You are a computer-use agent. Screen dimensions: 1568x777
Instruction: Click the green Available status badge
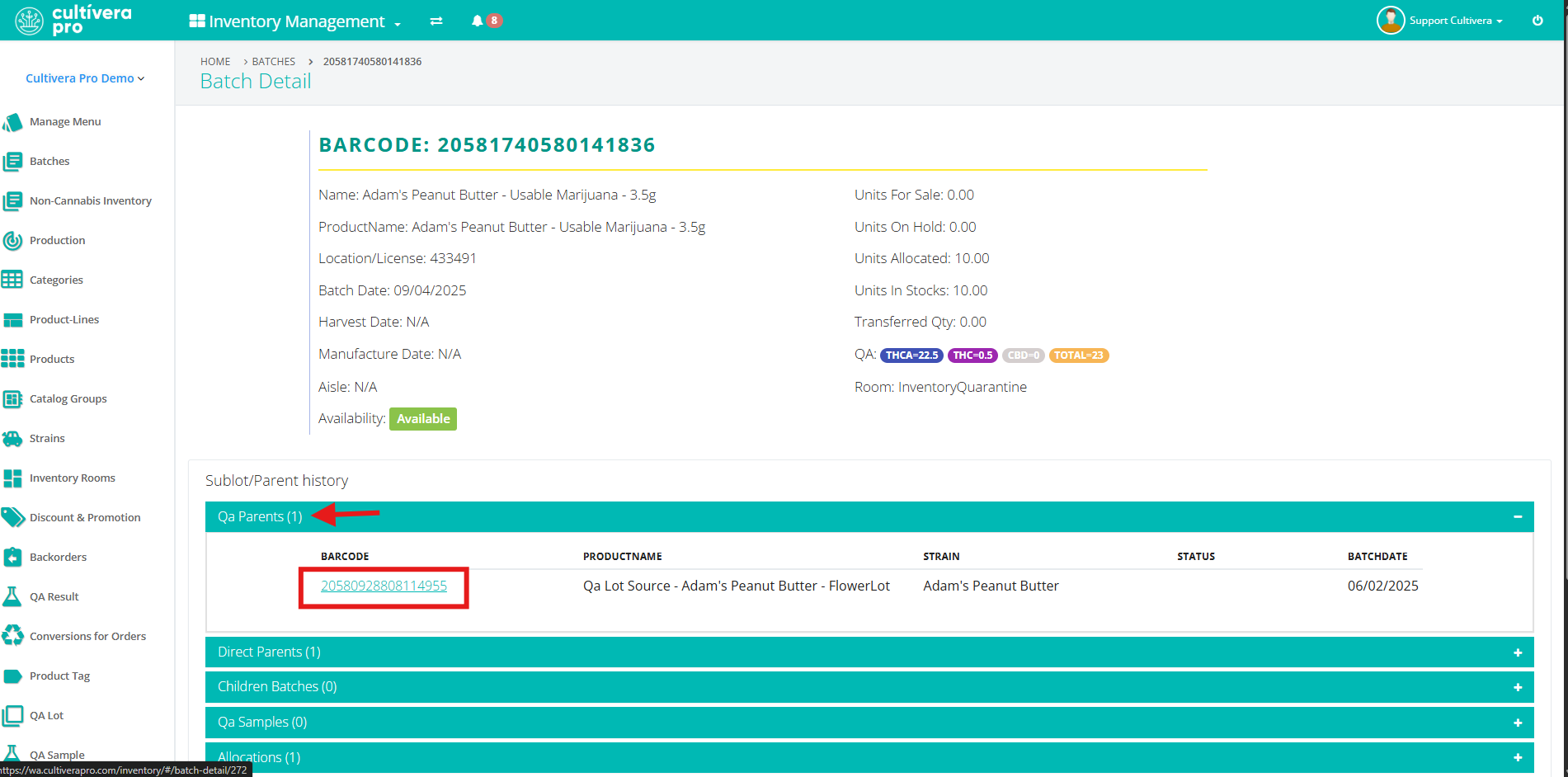(423, 419)
